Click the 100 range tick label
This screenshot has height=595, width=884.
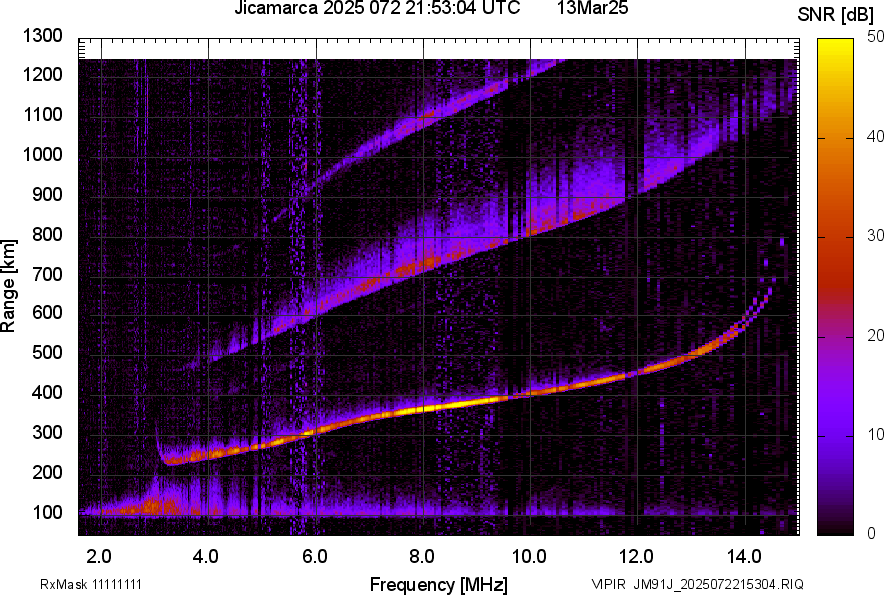coord(47,512)
